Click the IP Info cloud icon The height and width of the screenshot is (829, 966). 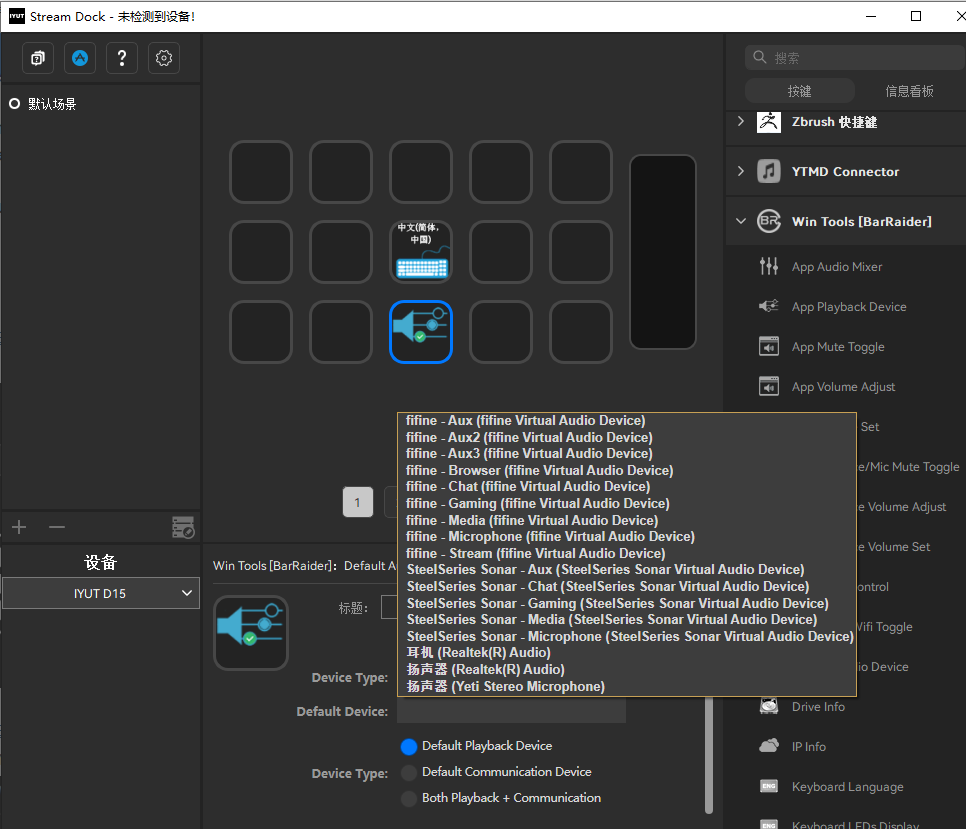pyautogui.click(x=769, y=746)
